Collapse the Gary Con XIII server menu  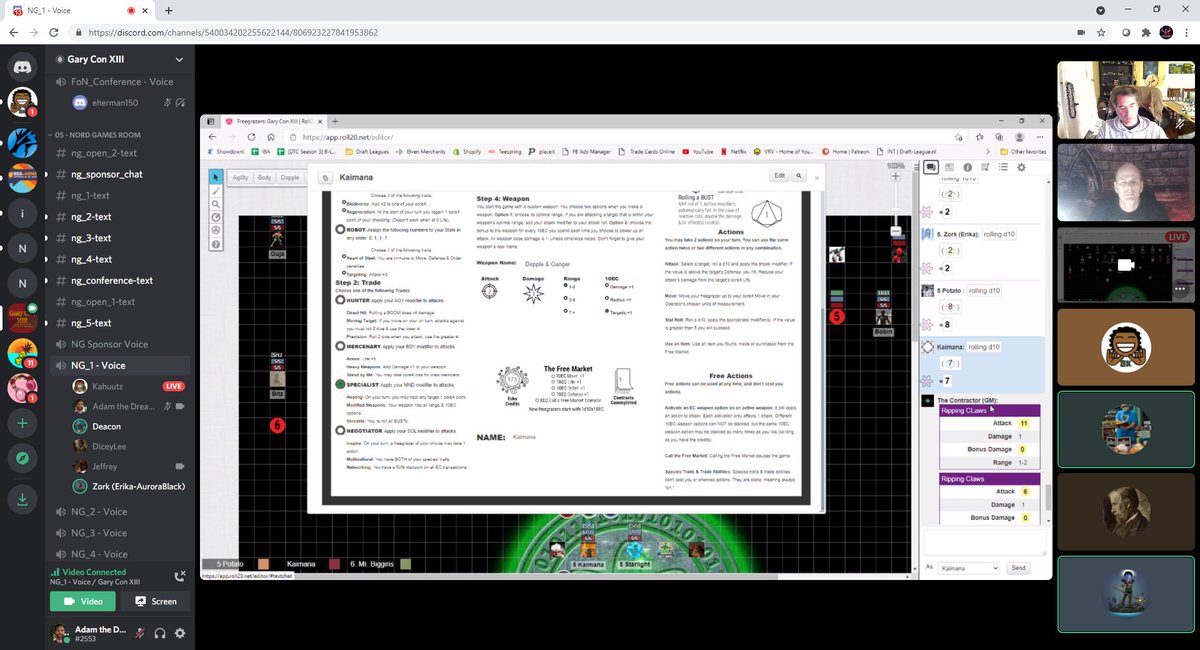pyautogui.click(x=180, y=57)
